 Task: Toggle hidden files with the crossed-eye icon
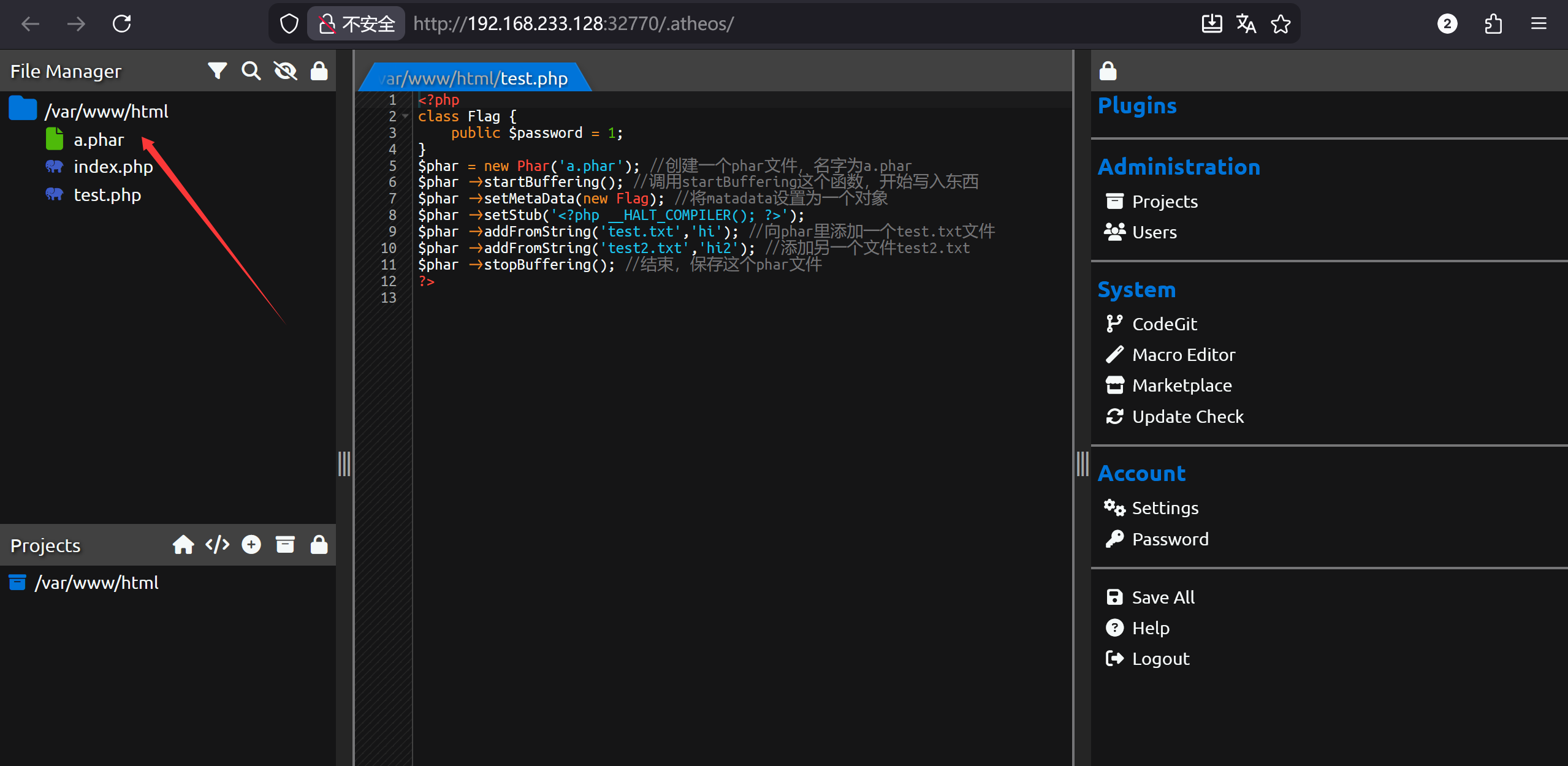[285, 71]
